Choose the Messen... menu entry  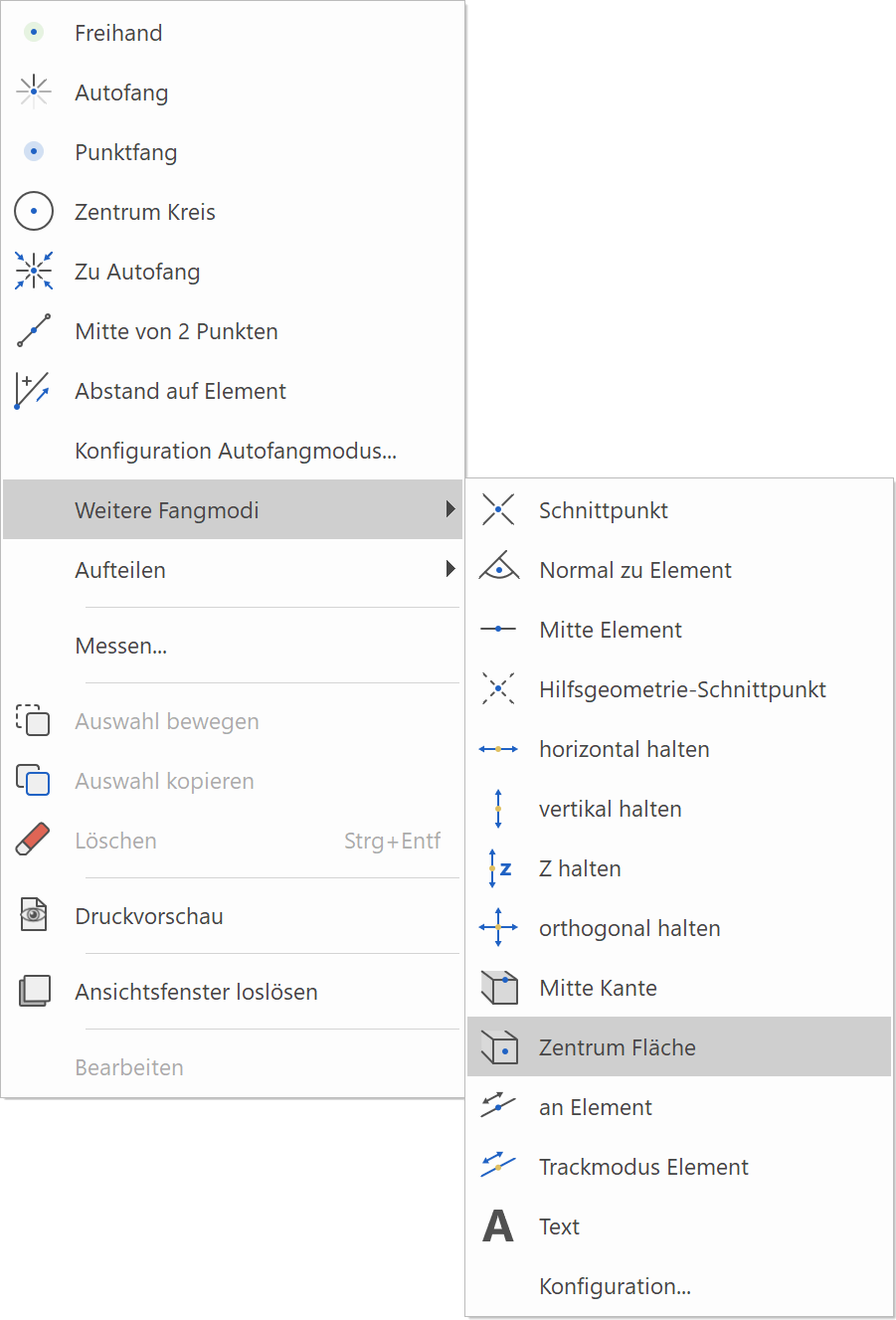[x=121, y=646]
